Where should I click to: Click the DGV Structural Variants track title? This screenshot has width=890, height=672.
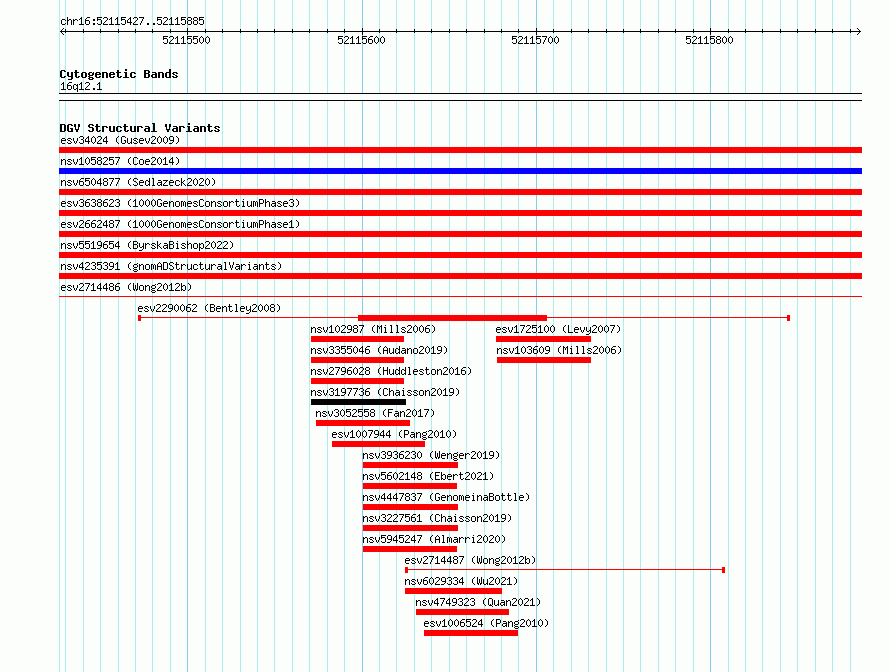click(140, 128)
